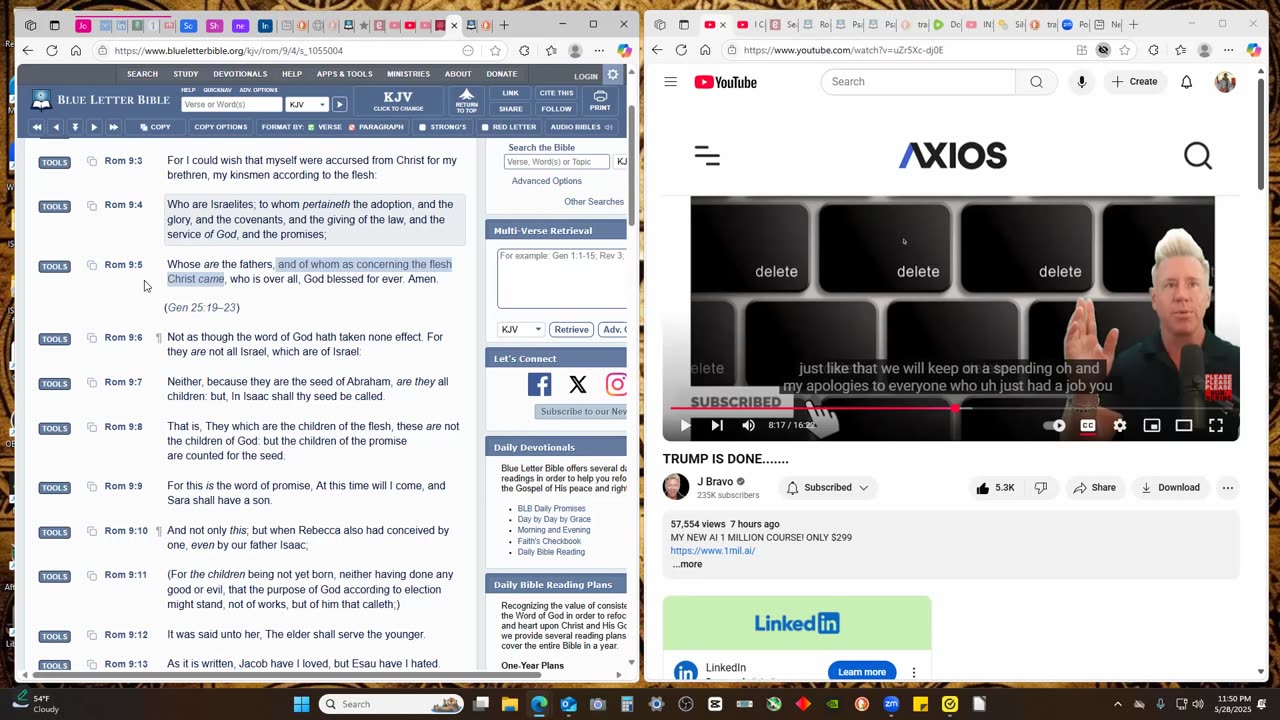
Task: Open File Explorer from the taskbar
Action: point(510,704)
